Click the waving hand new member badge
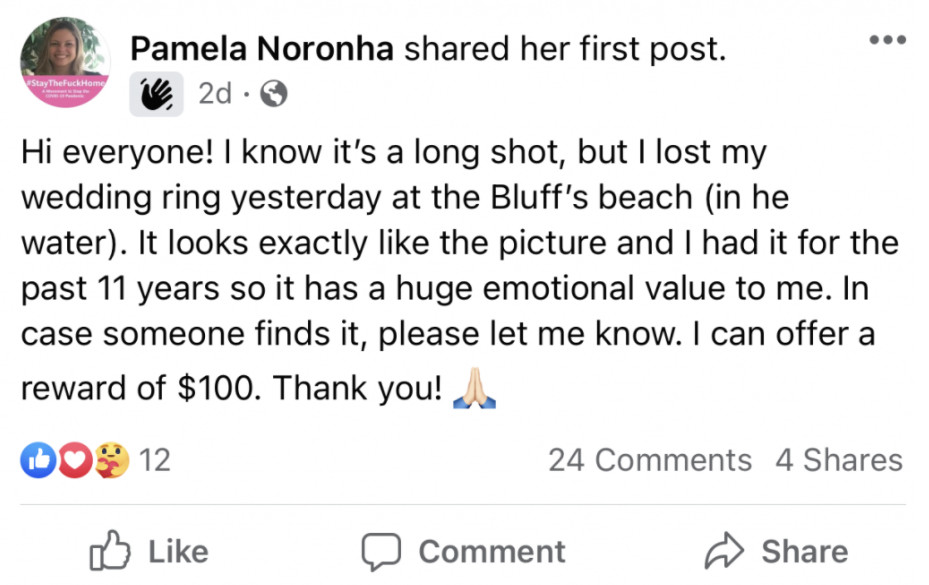 tap(156, 94)
